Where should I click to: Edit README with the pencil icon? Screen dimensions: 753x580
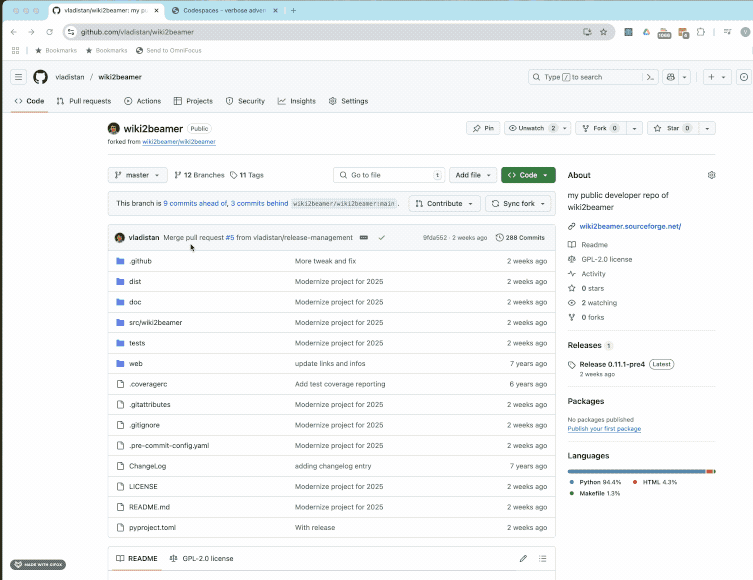523,558
